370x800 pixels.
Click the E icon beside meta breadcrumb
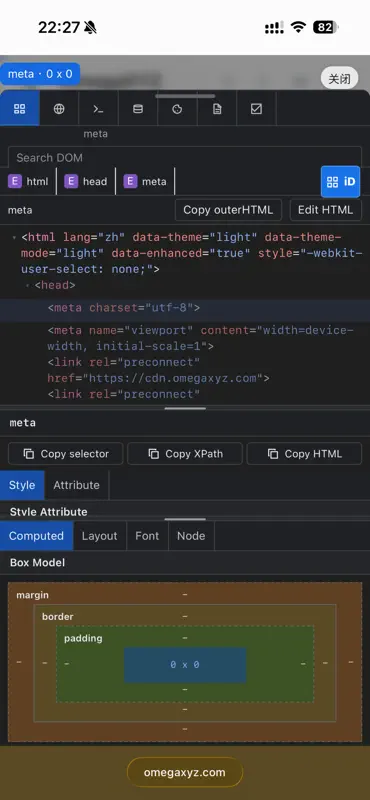point(131,181)
